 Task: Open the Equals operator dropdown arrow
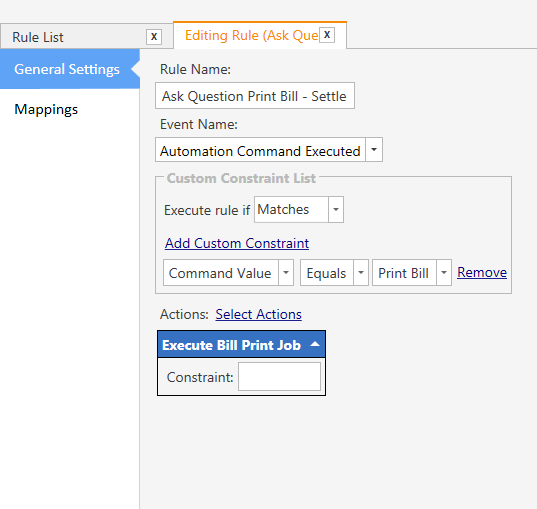tap(361, 273)
